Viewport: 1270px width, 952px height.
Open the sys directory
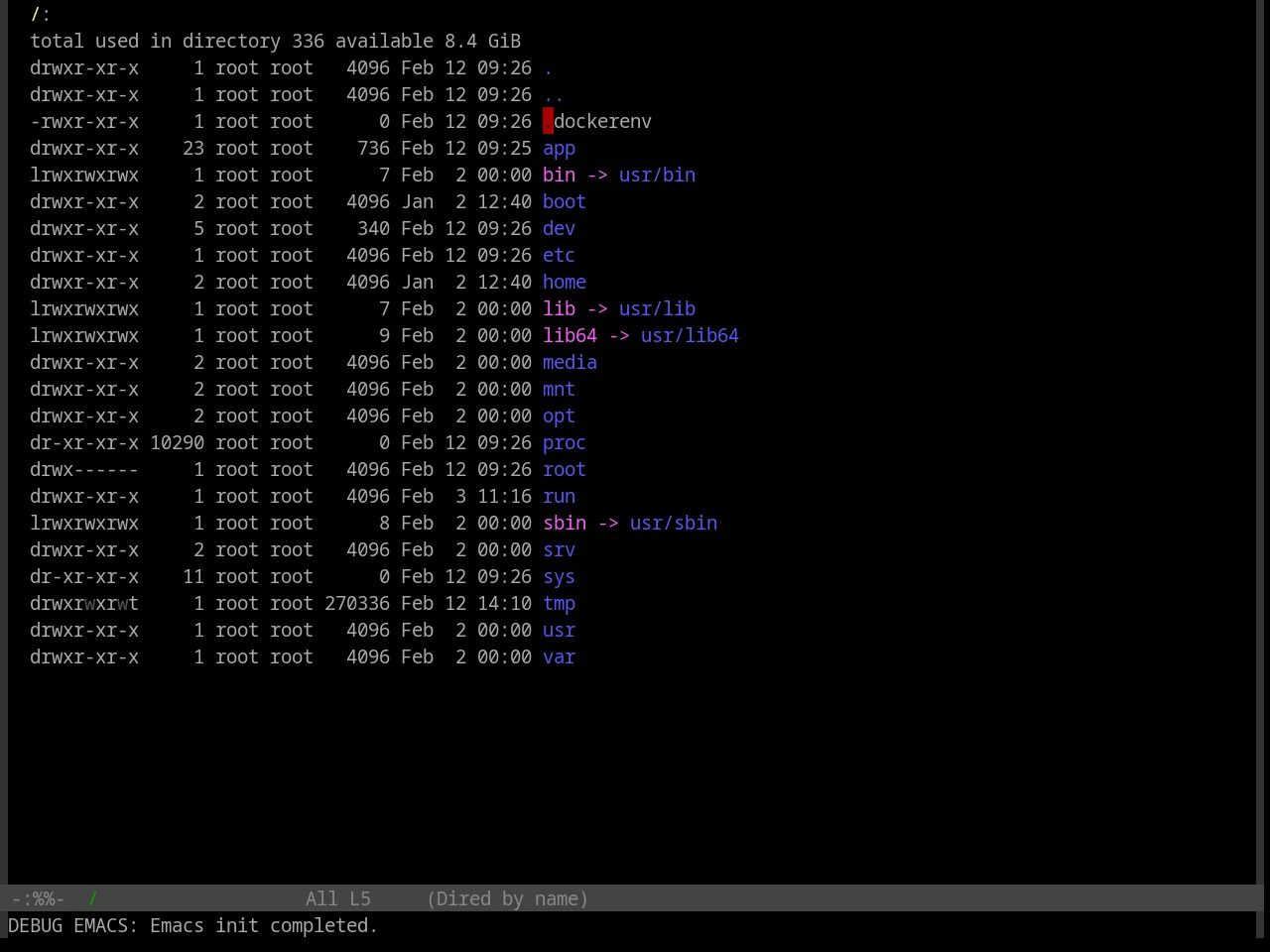pyautogui.click(x=559, y=576)
